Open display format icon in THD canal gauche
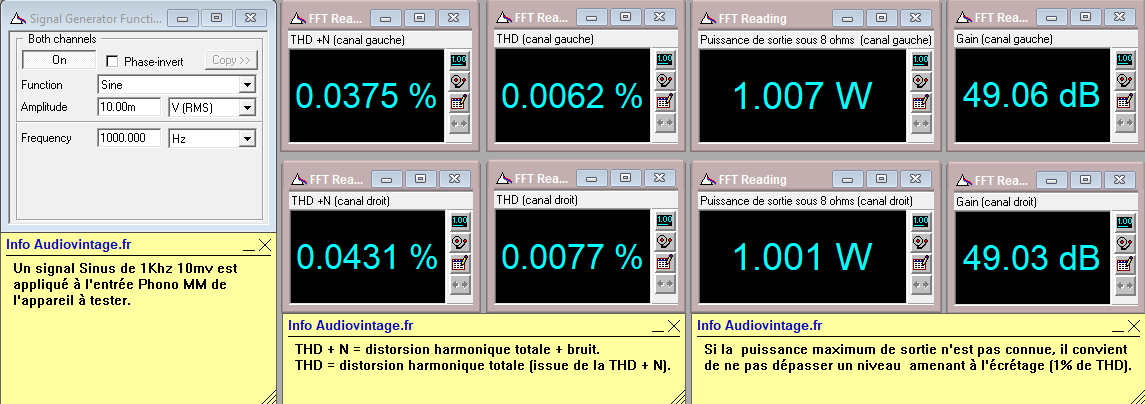Image resolution: width=1145 pixels, height=404 pixels. 665,59
